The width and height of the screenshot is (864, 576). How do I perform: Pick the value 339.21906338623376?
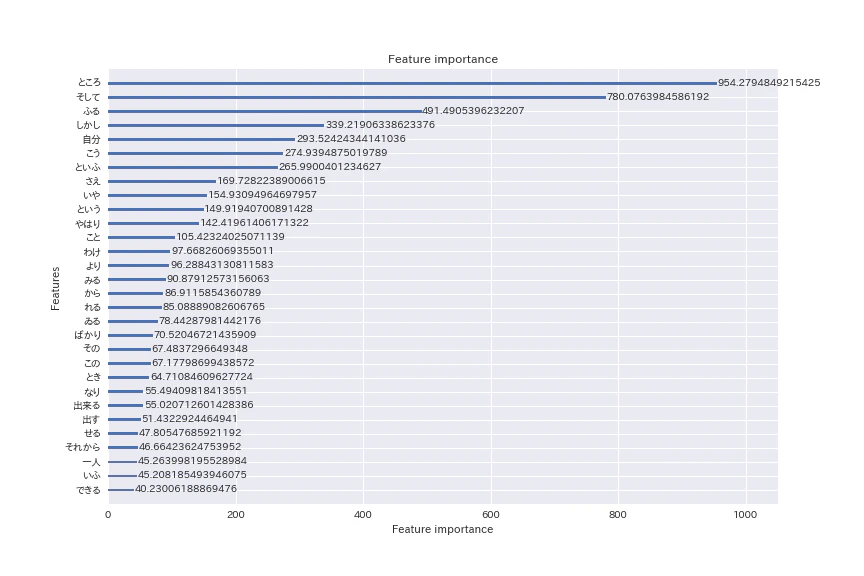[x=380, y=125]
